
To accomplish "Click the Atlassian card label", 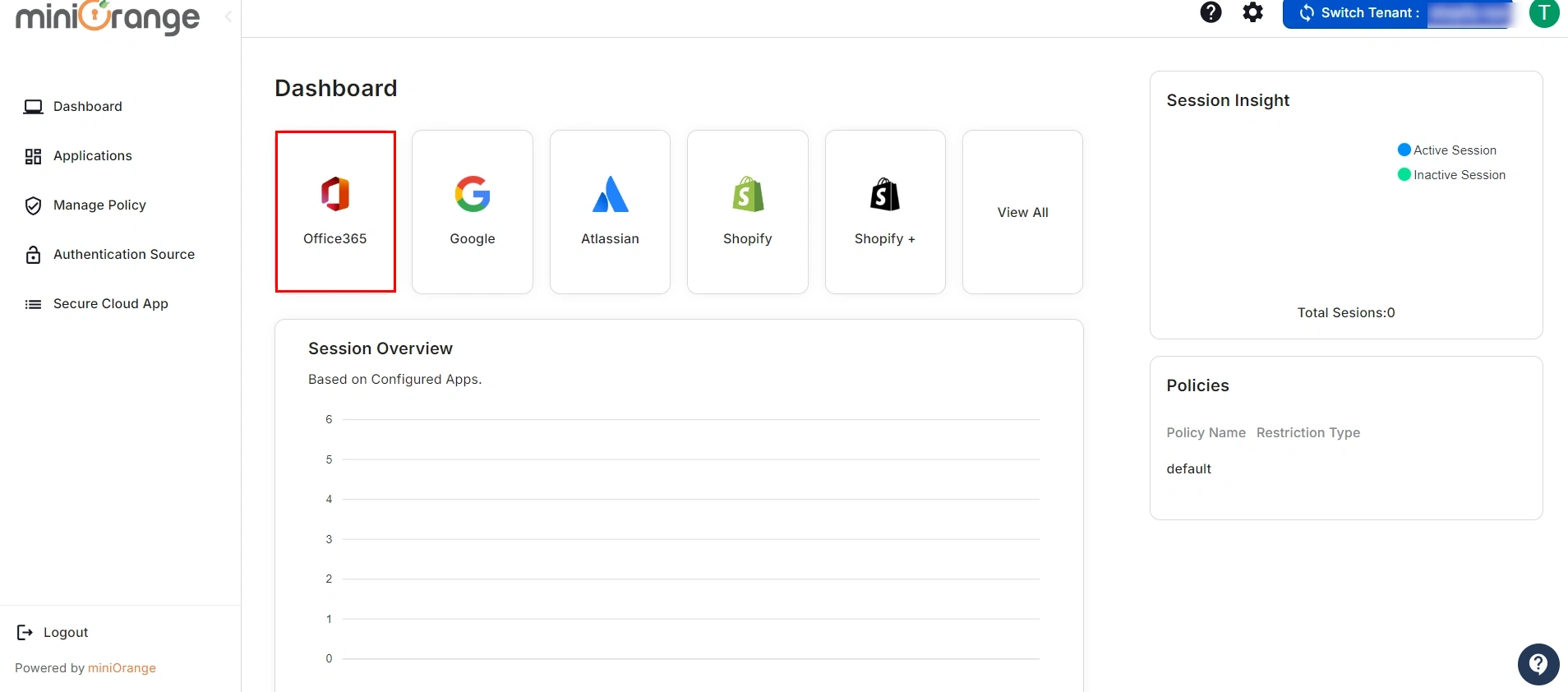I will 610,238.
